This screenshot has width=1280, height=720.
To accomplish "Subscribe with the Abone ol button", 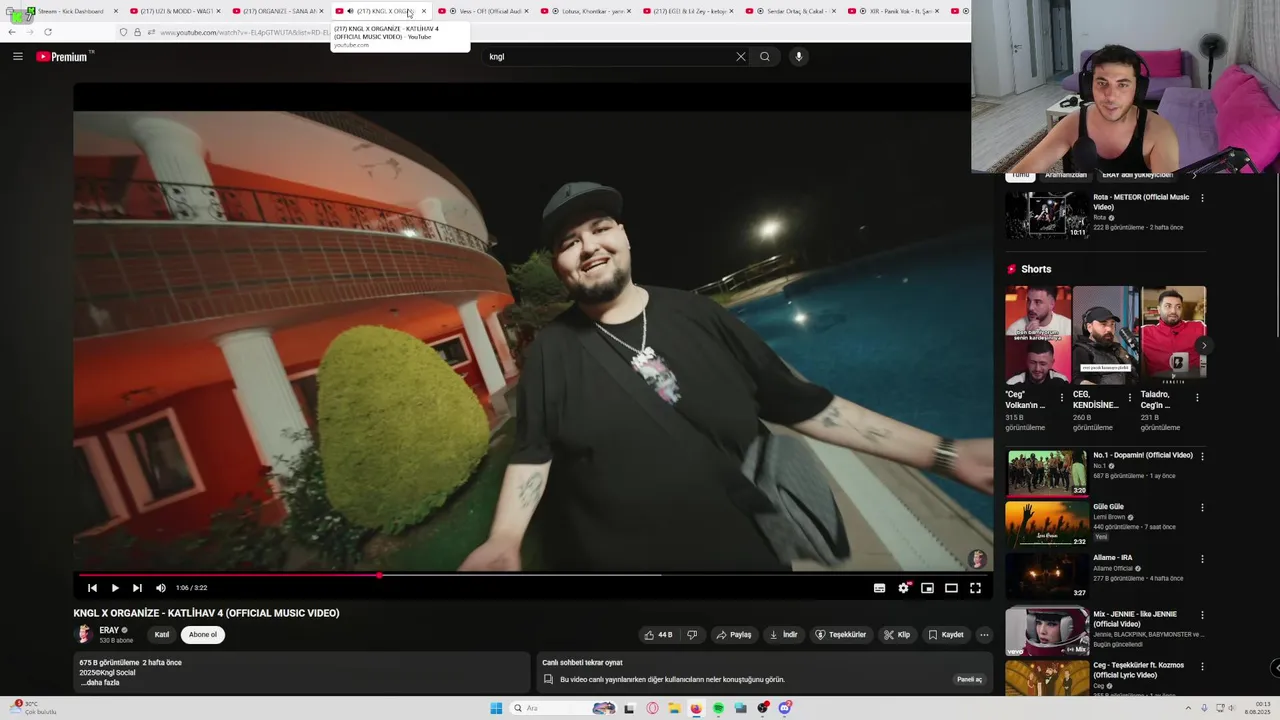I will coord(203,634).
